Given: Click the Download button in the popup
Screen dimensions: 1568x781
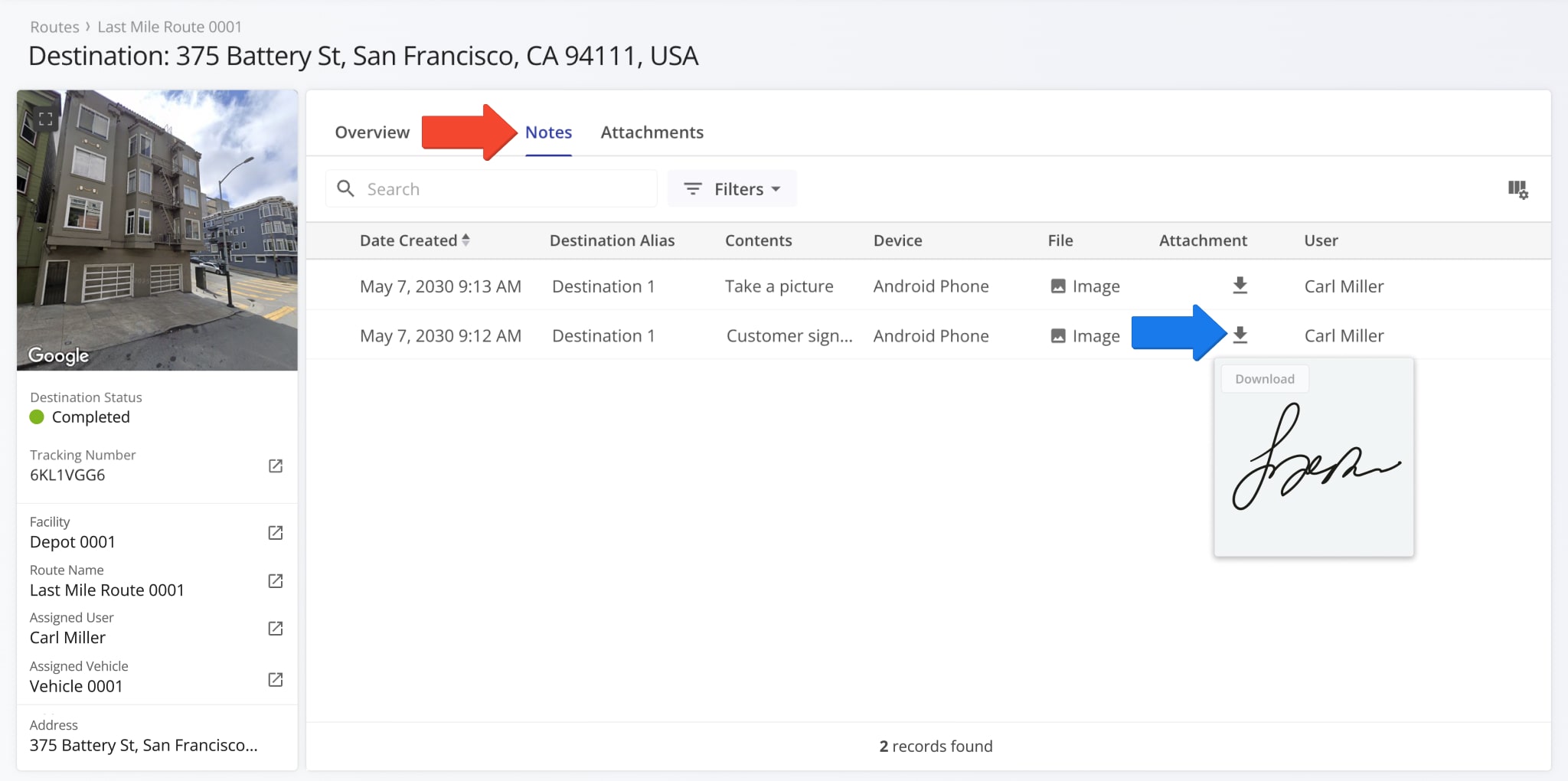Looking at the screenshot, I should [x=1264, y=379].
